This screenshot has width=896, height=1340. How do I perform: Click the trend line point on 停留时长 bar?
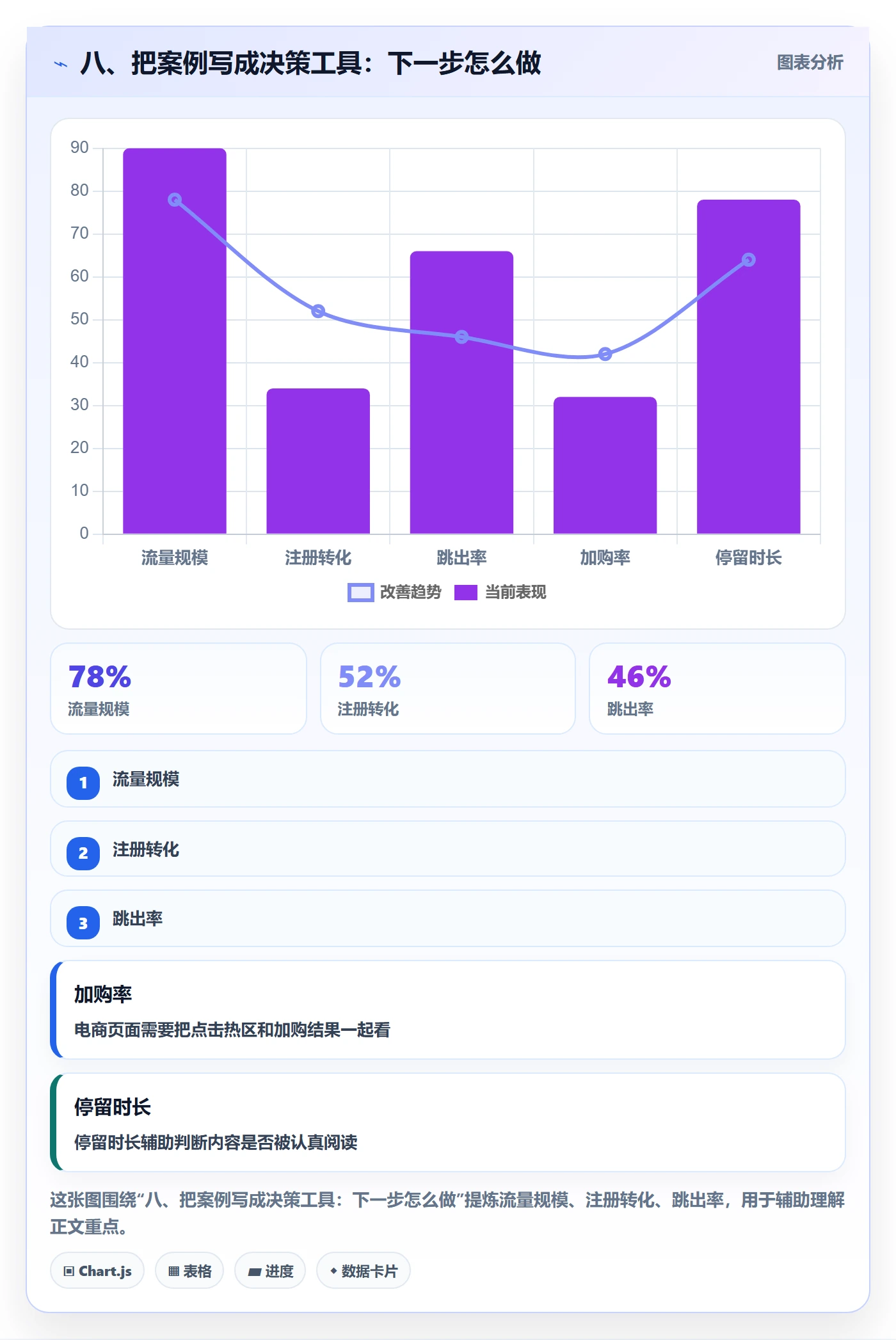(x=748, y=260)
